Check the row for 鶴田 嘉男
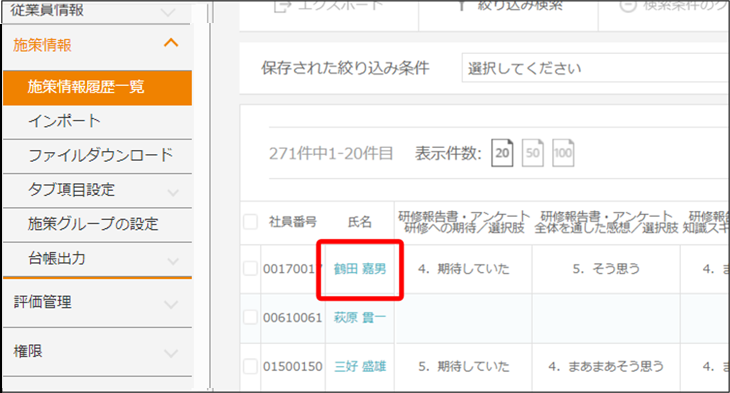This screenshot has height=393, width=730. coord(250,269)
